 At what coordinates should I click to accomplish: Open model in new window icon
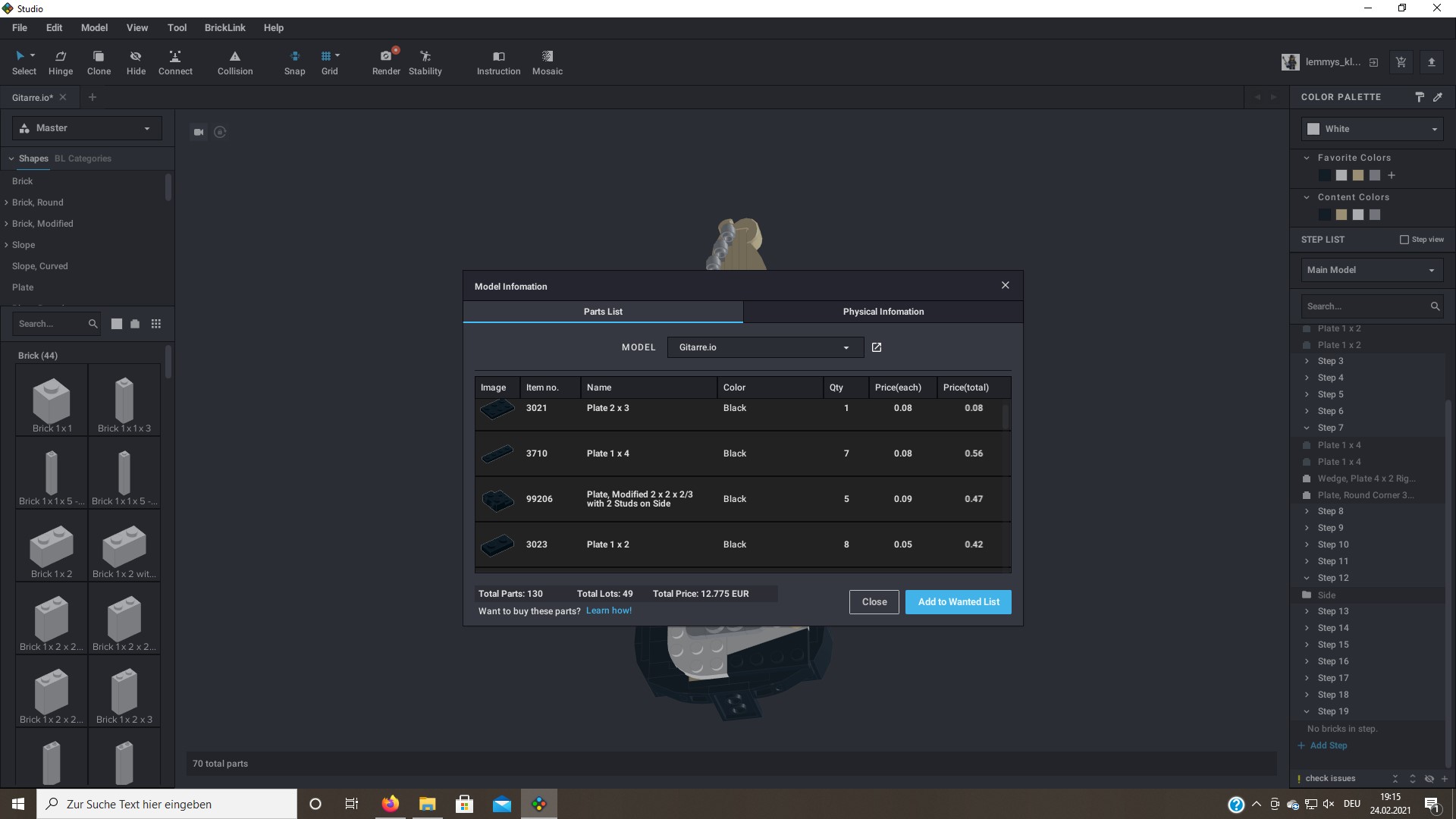pos(877,347)
